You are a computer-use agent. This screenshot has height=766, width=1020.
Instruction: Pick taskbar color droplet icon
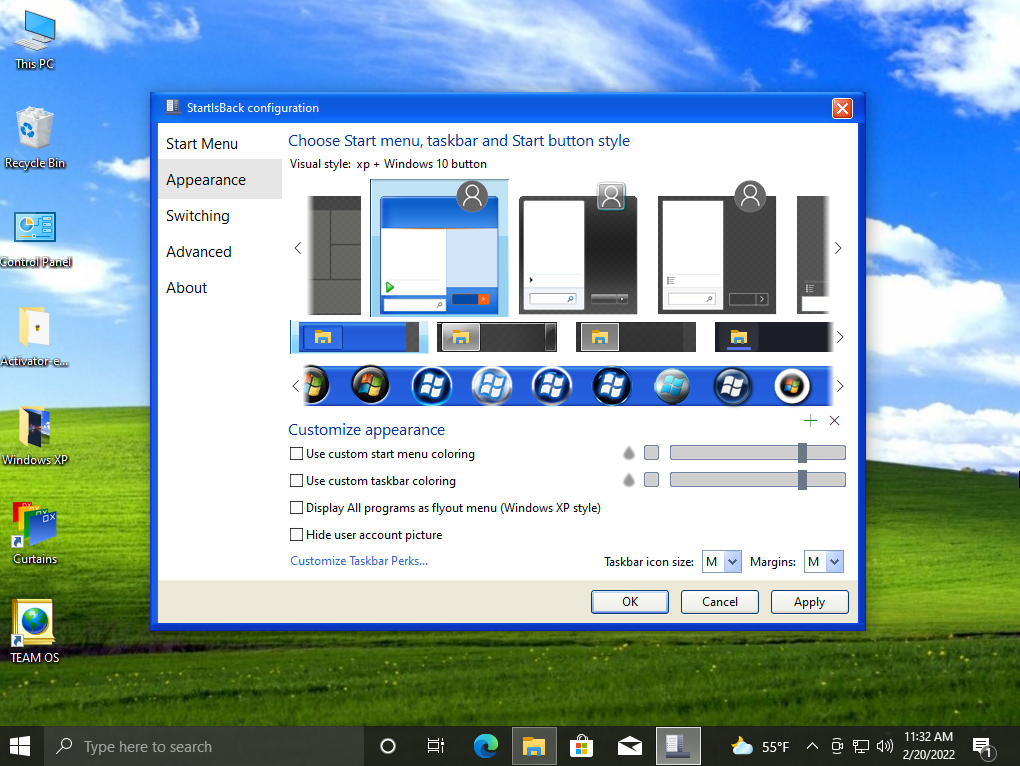click(x=628, y=481)
